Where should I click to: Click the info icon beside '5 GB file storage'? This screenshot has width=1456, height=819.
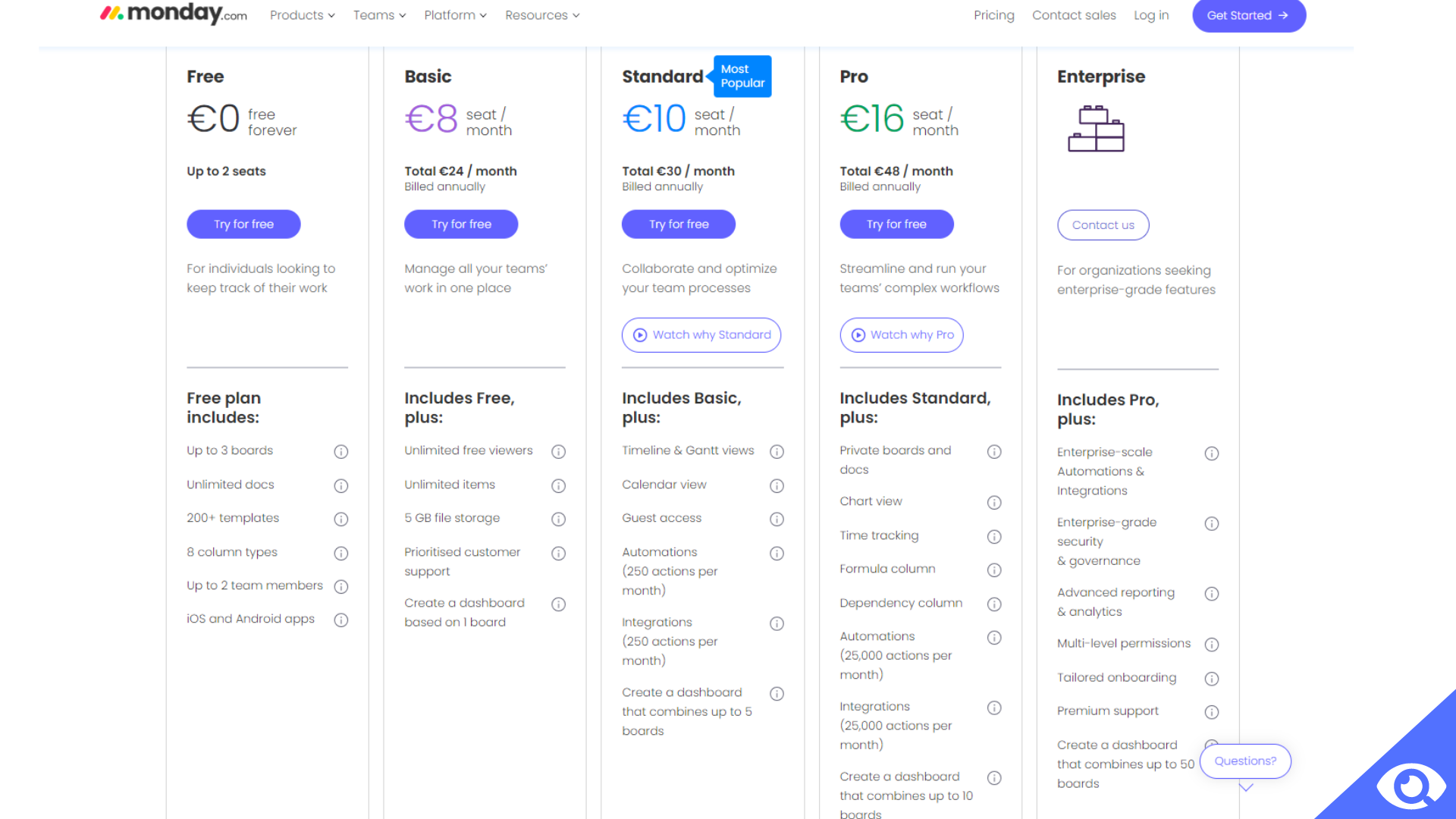(559, 519)
